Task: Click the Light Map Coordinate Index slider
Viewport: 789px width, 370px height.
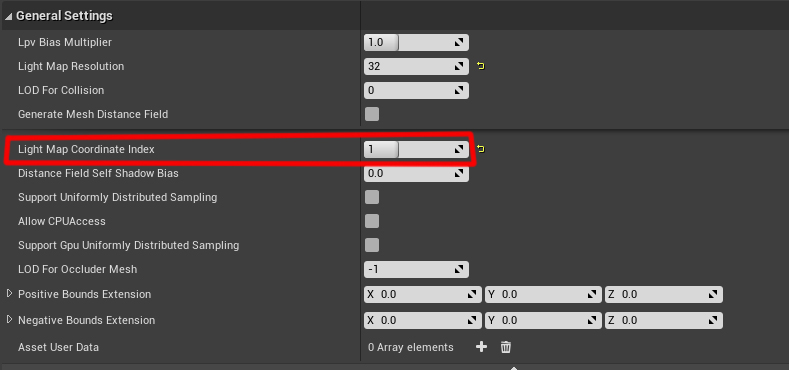Action: pyautogui.click(x=416, y=149)
